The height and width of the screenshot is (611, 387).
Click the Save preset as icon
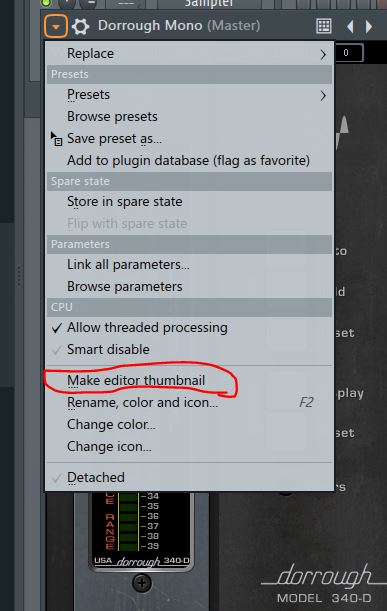56,139
